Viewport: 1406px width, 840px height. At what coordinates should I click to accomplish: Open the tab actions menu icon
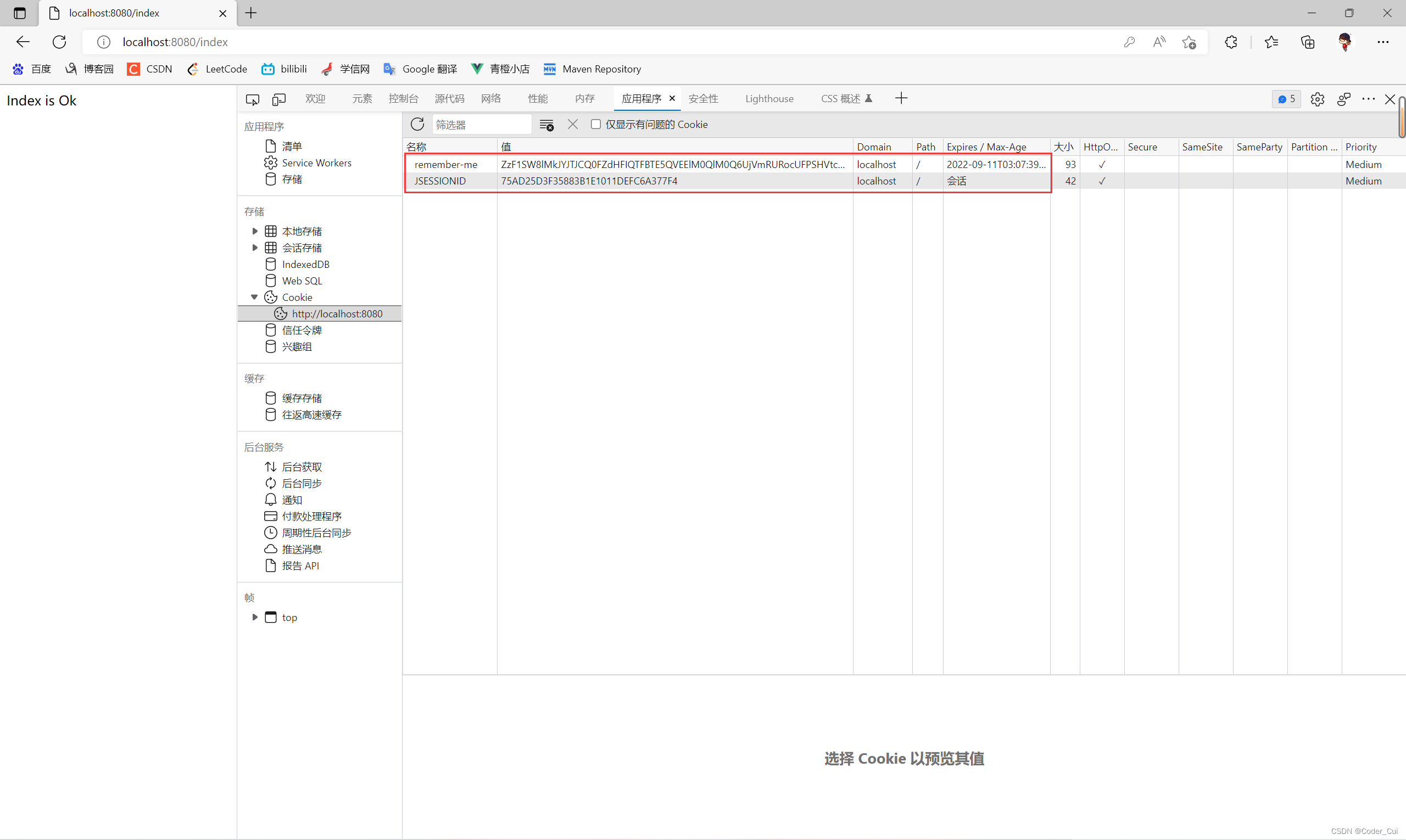pos(20,13)
